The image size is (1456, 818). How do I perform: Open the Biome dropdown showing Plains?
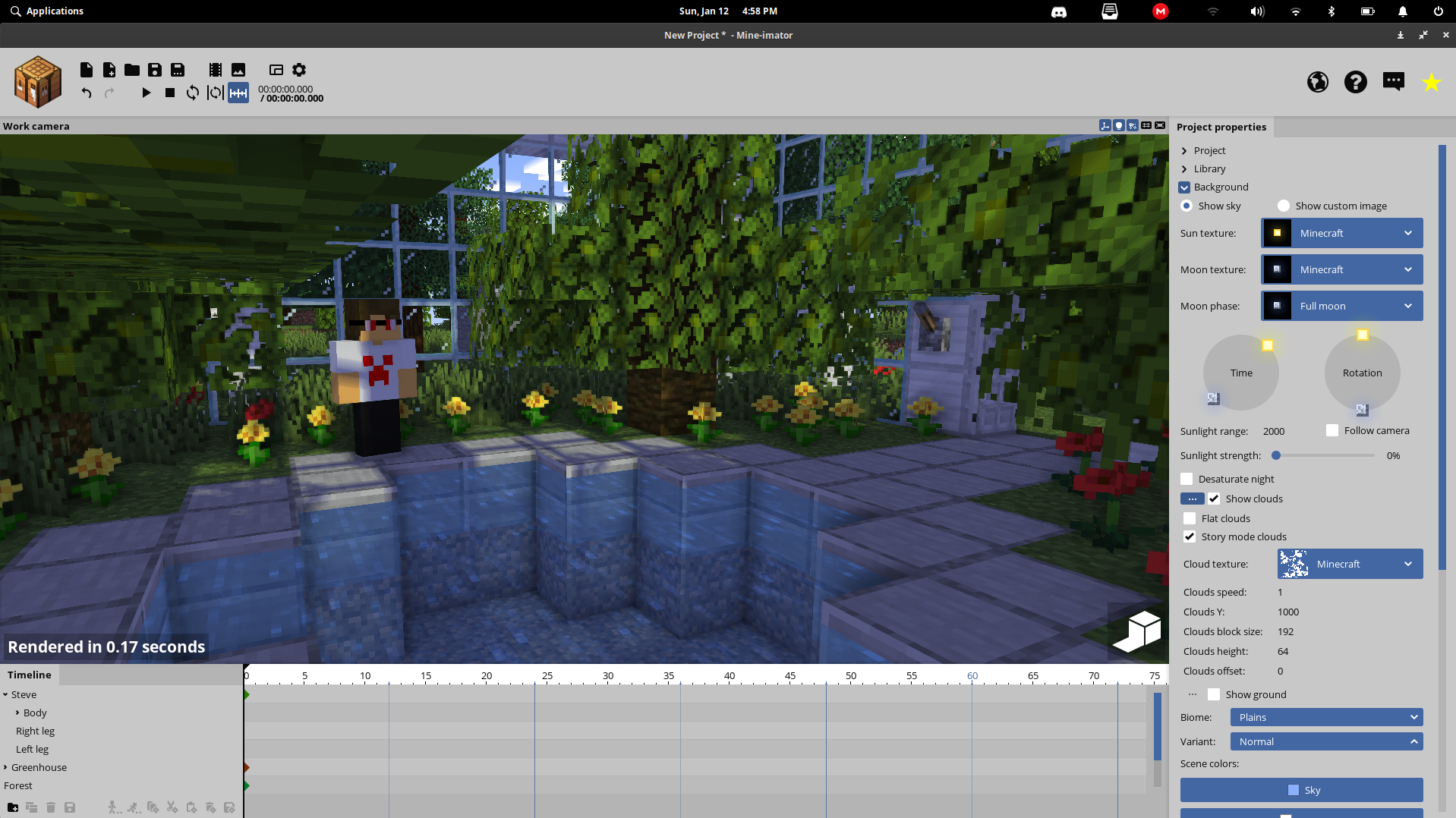click(1326, 717)
